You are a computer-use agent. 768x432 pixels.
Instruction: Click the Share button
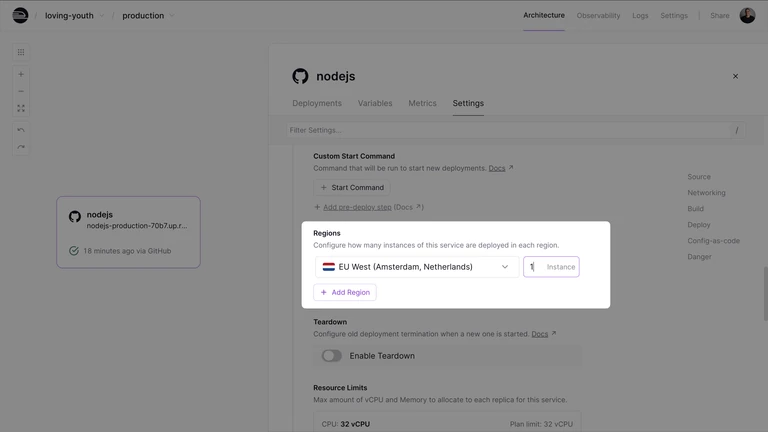pyautogui.click(x=720, y=16)
